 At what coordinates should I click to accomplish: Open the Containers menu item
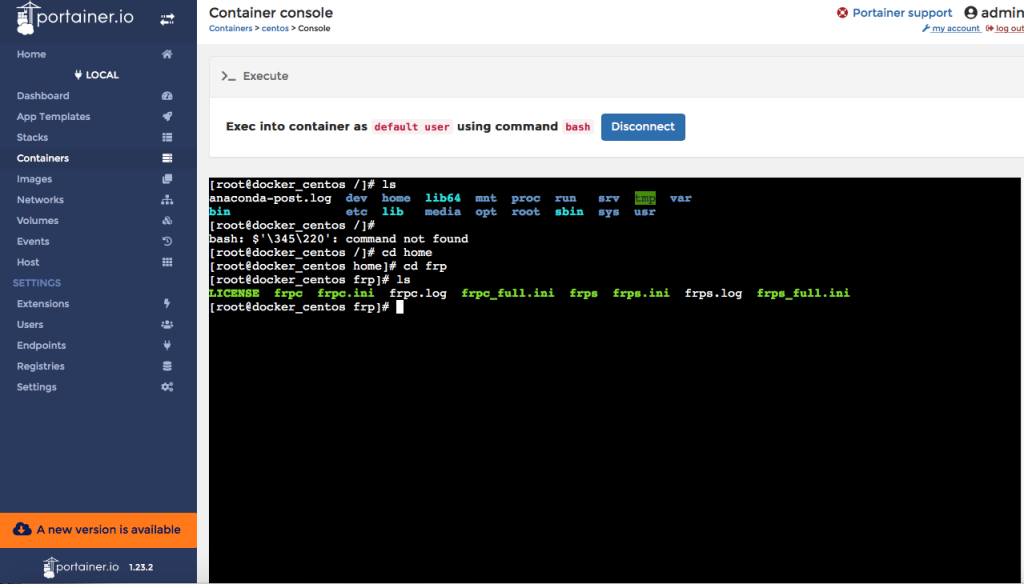click(43, 158)
